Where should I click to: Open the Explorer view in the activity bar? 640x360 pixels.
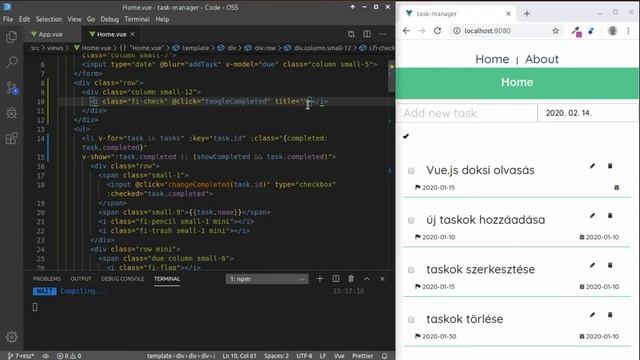pyautogui.click(x=11, y=37)
